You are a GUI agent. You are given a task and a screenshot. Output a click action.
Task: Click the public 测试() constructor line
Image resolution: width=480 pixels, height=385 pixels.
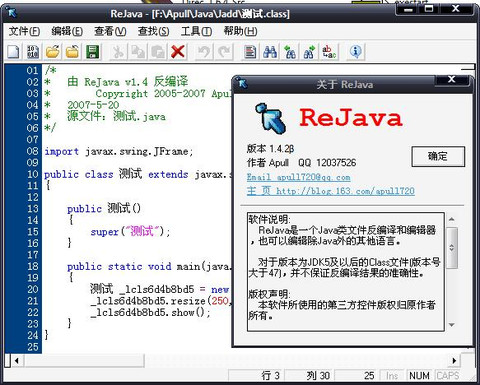click(x=104, y=209)
